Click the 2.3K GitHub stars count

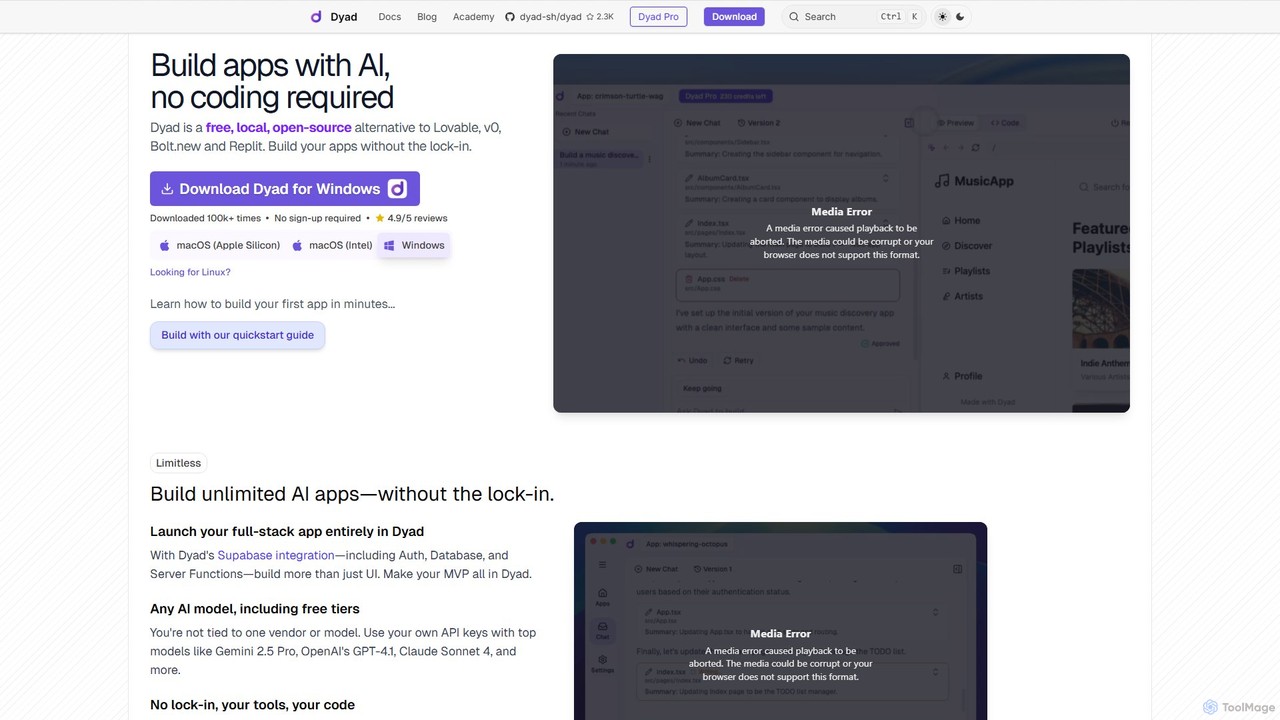pos(601,17)
